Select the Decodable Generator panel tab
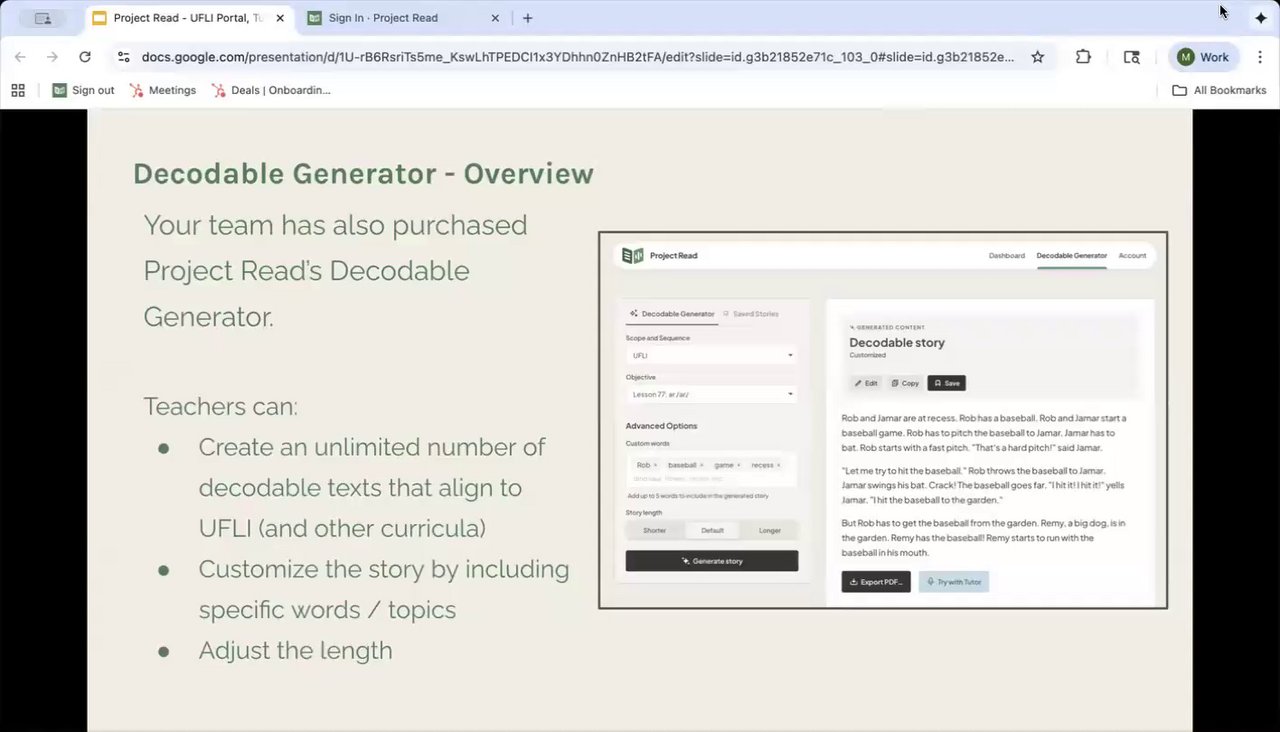Screen dimensions: 1280x732 [x=672, y=314]
